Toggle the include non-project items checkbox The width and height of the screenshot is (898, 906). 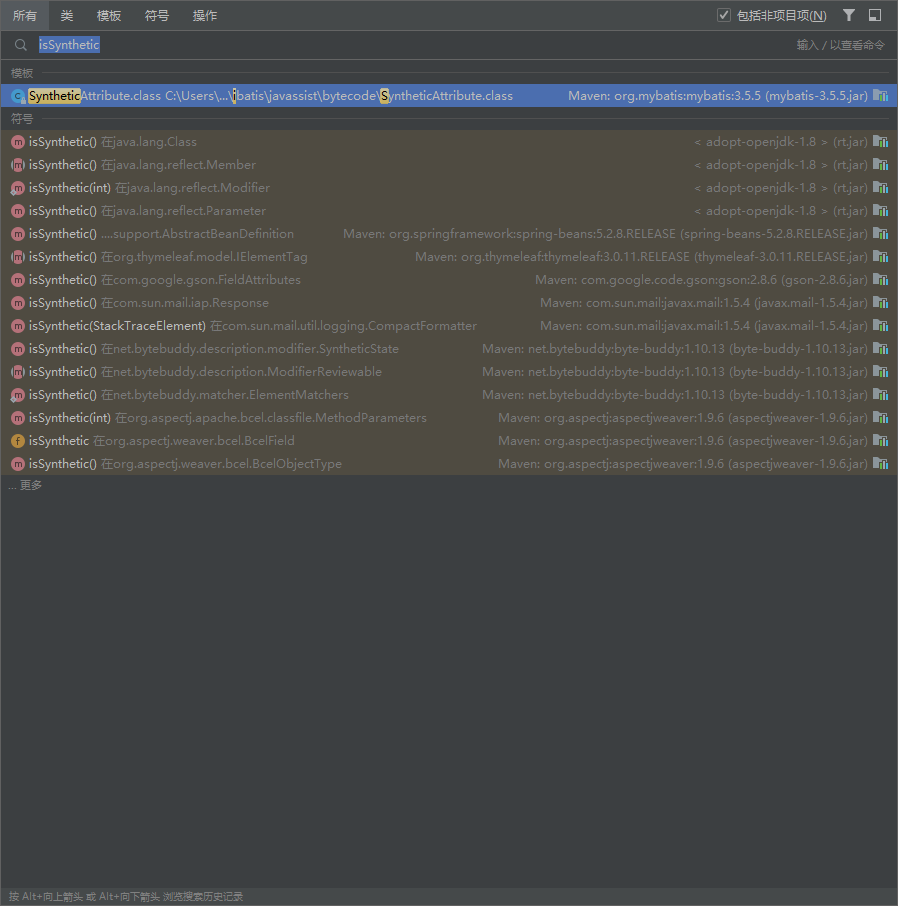pyautogui.click(x=724, y=15)
